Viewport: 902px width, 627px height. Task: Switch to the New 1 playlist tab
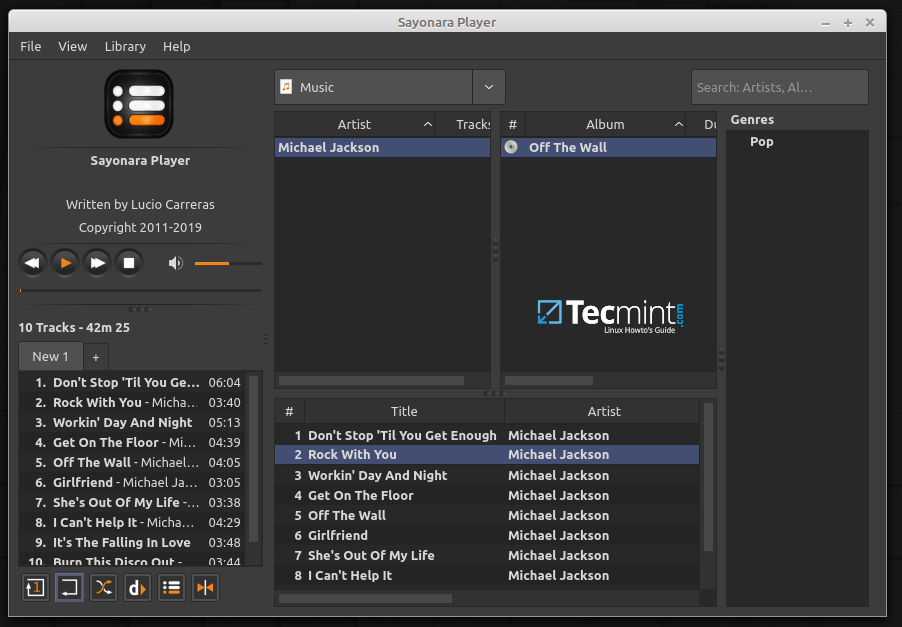(51, 356)
